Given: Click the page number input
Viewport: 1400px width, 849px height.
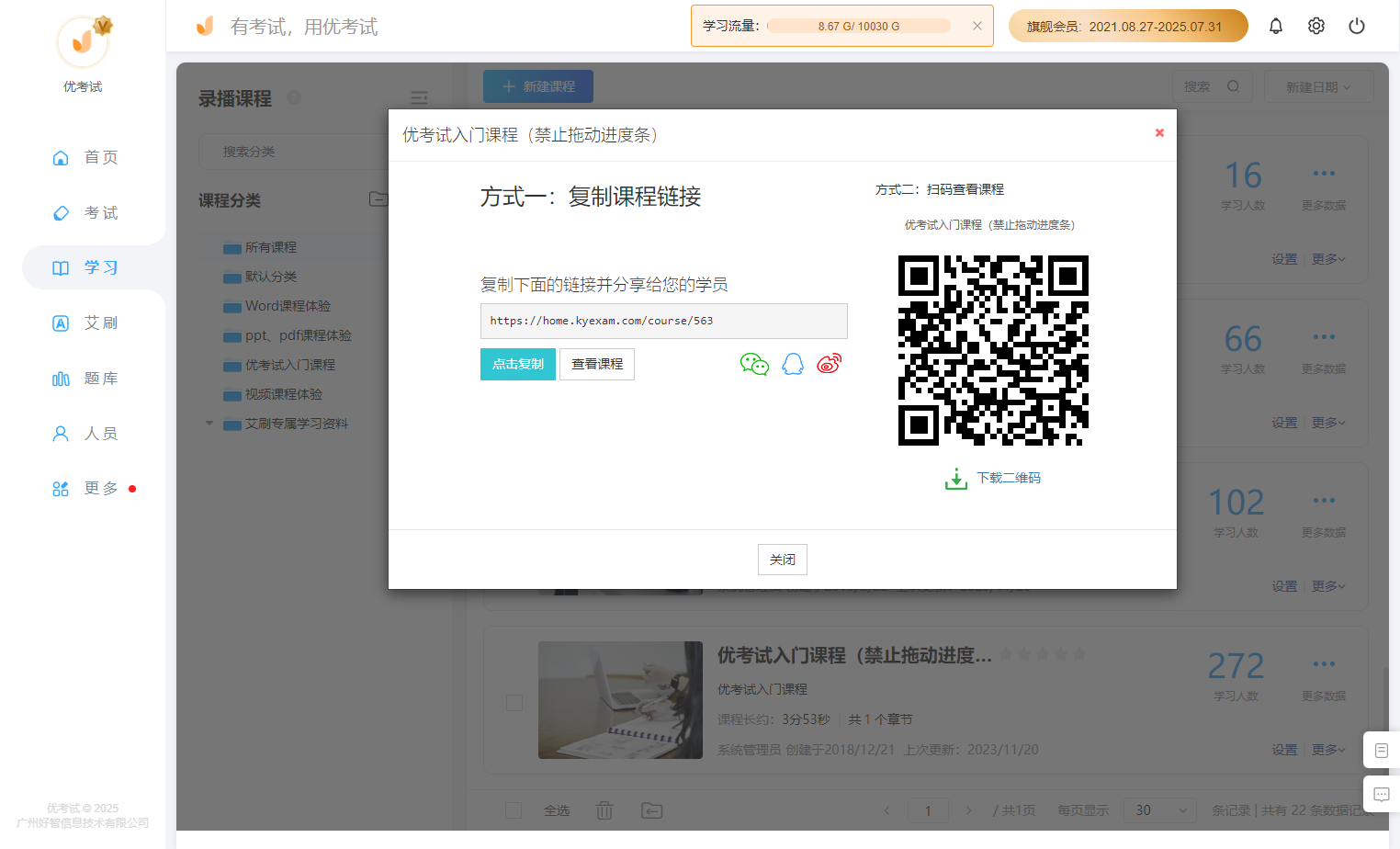Looking at the screenshot, I should (x=928, y=810).
